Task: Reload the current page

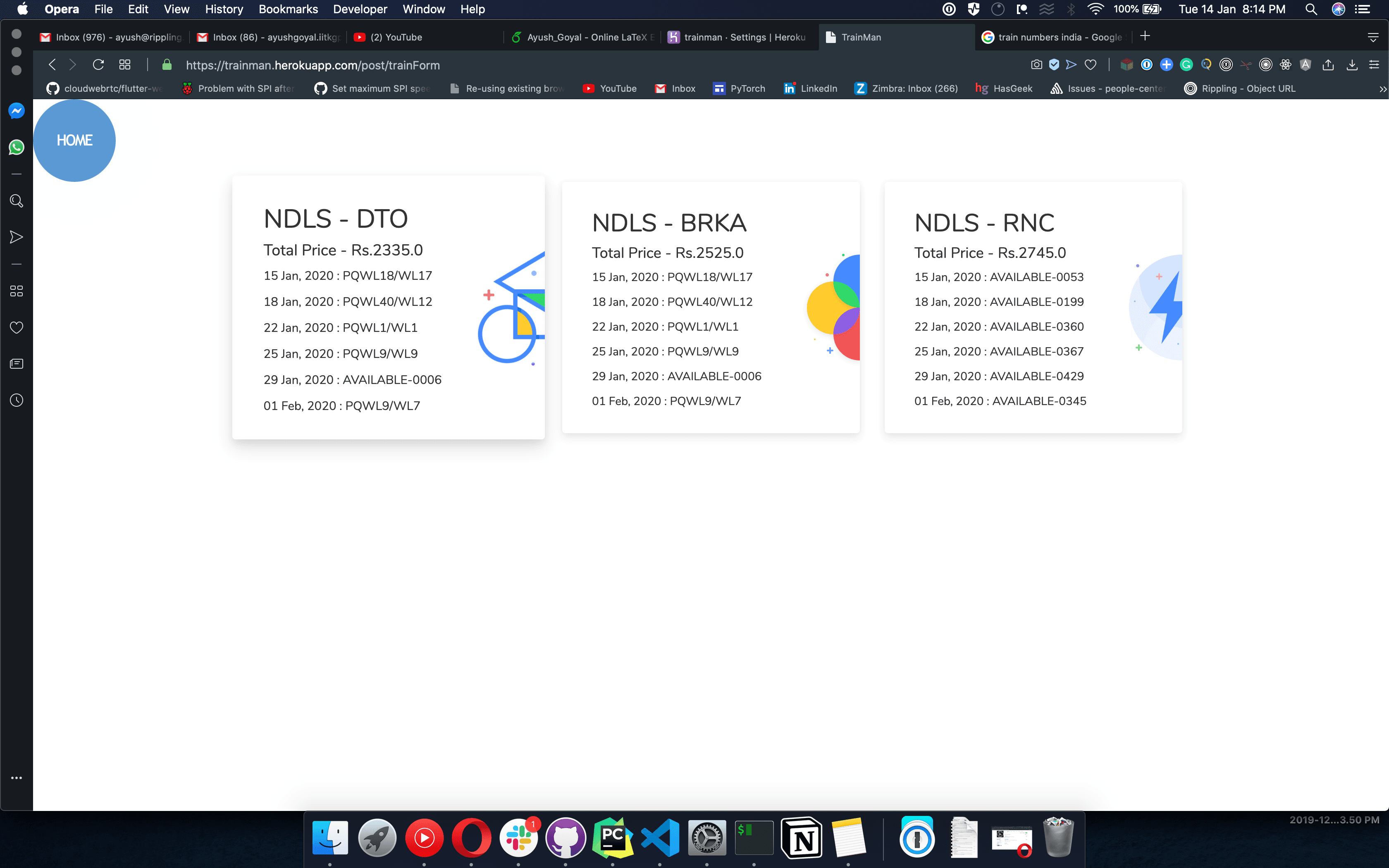Action: [98, 65]
